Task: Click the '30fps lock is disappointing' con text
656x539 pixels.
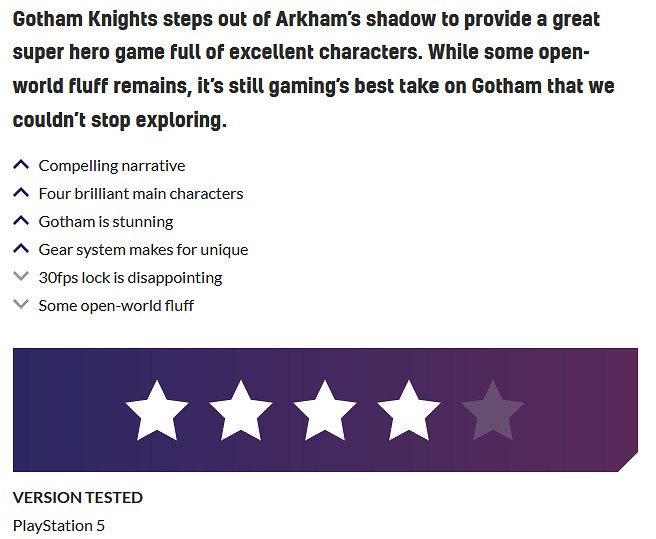Action: tap(130, 278)
